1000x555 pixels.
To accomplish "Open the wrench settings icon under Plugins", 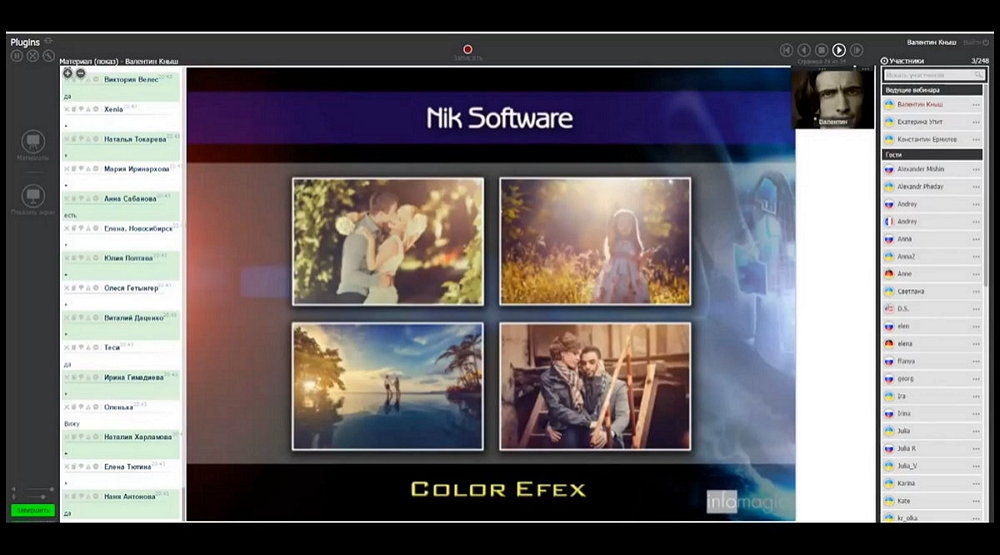I will 48,56.
